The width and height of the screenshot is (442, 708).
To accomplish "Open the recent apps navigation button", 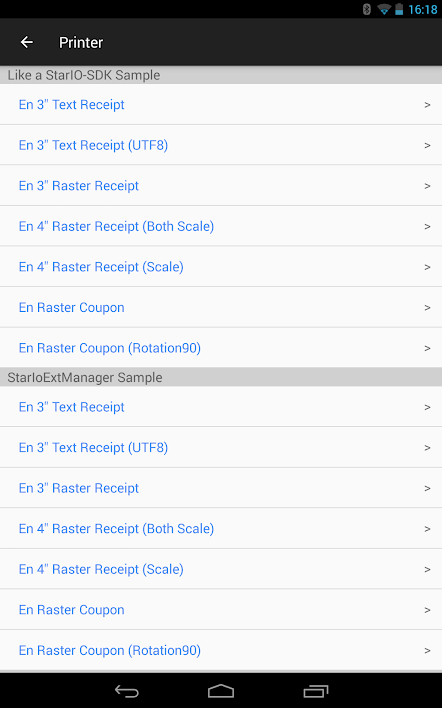I will click(316, 691).
